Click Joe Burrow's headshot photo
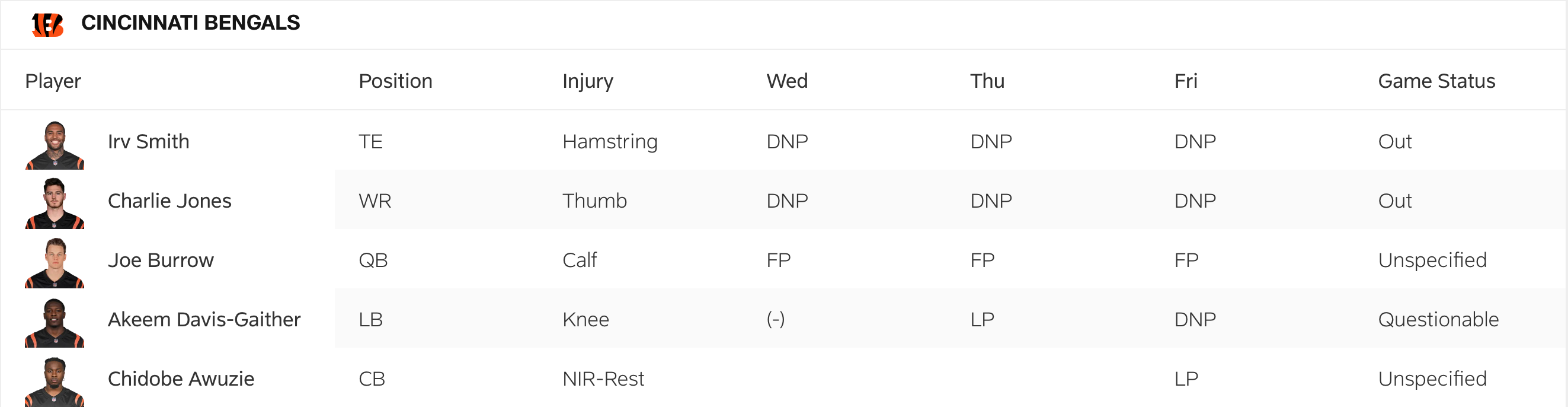The height and width of the screenshot is (407, 1568). [x=55, y=263]
